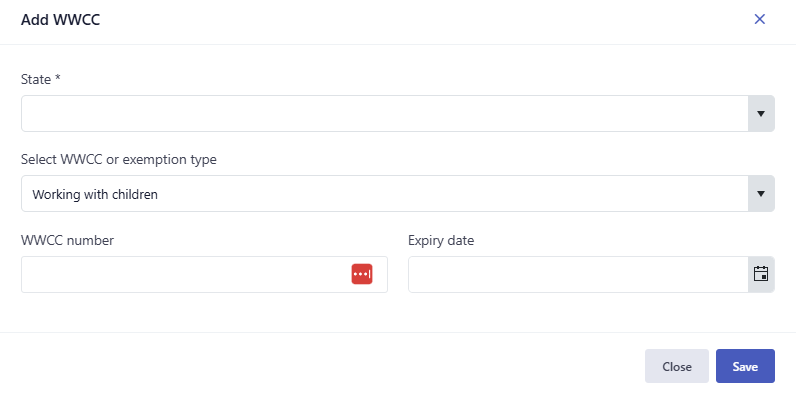Autofill WWCC number using the red key icon
This screenshot has width=796, height=399.
point(362,274)
